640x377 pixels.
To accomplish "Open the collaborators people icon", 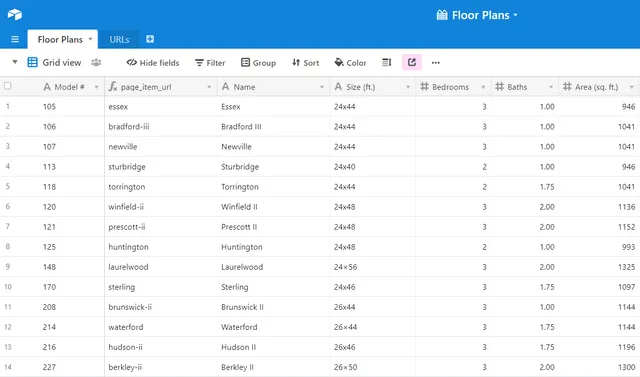I will pos(96,62).
